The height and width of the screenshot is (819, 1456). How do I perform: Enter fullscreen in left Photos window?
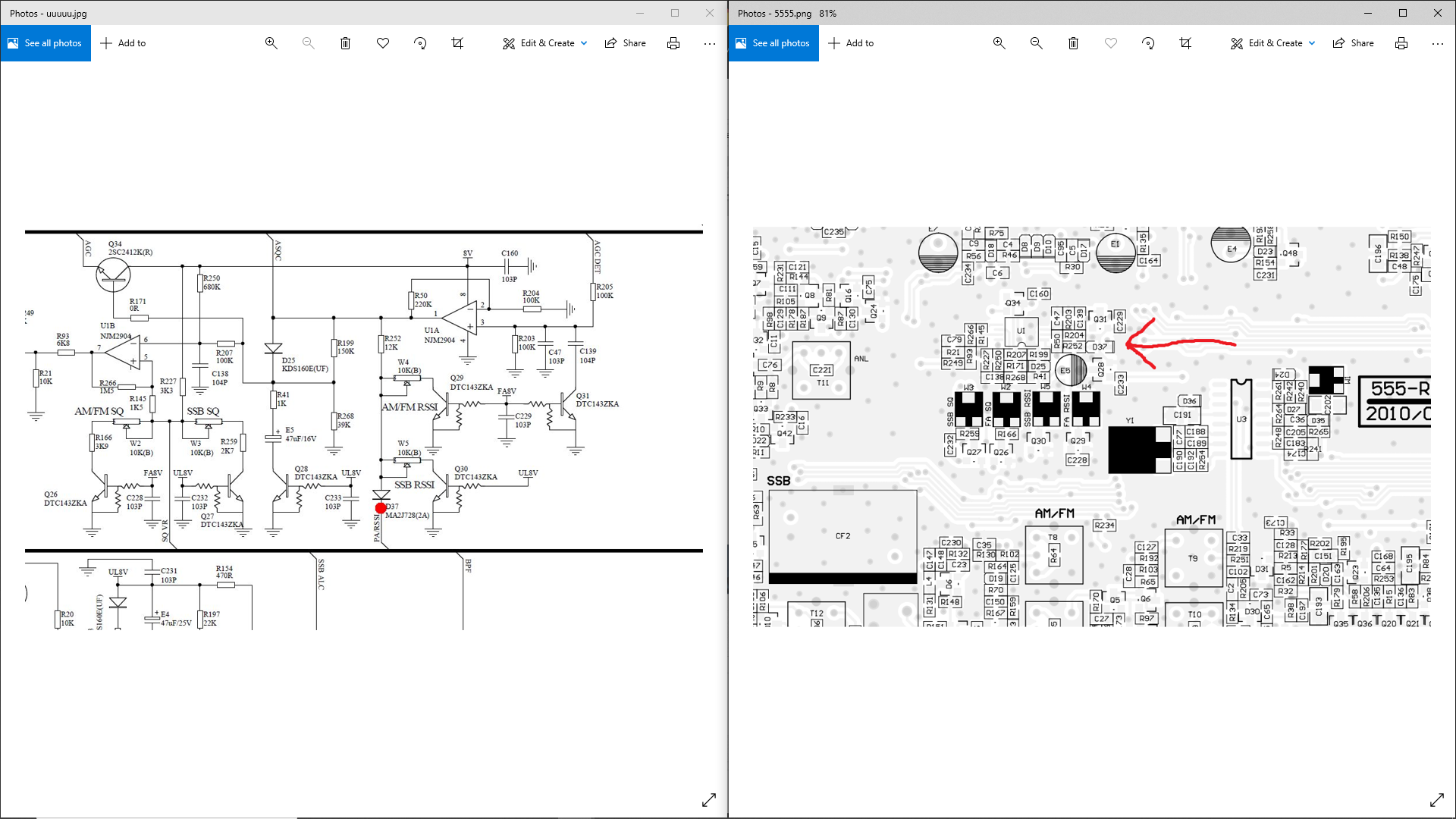(x=709, y=800)
